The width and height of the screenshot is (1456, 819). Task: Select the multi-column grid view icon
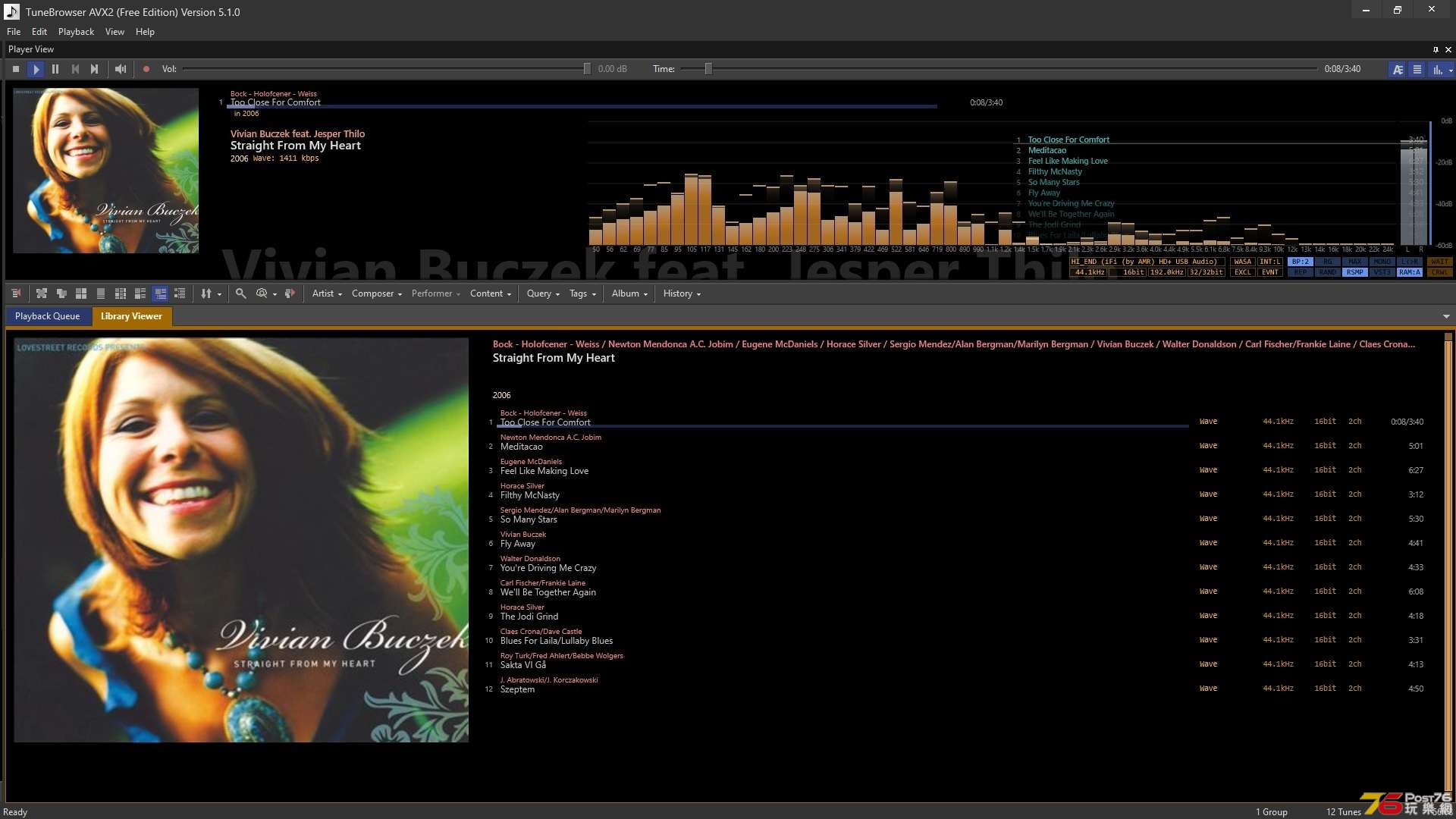click(121, 293)
